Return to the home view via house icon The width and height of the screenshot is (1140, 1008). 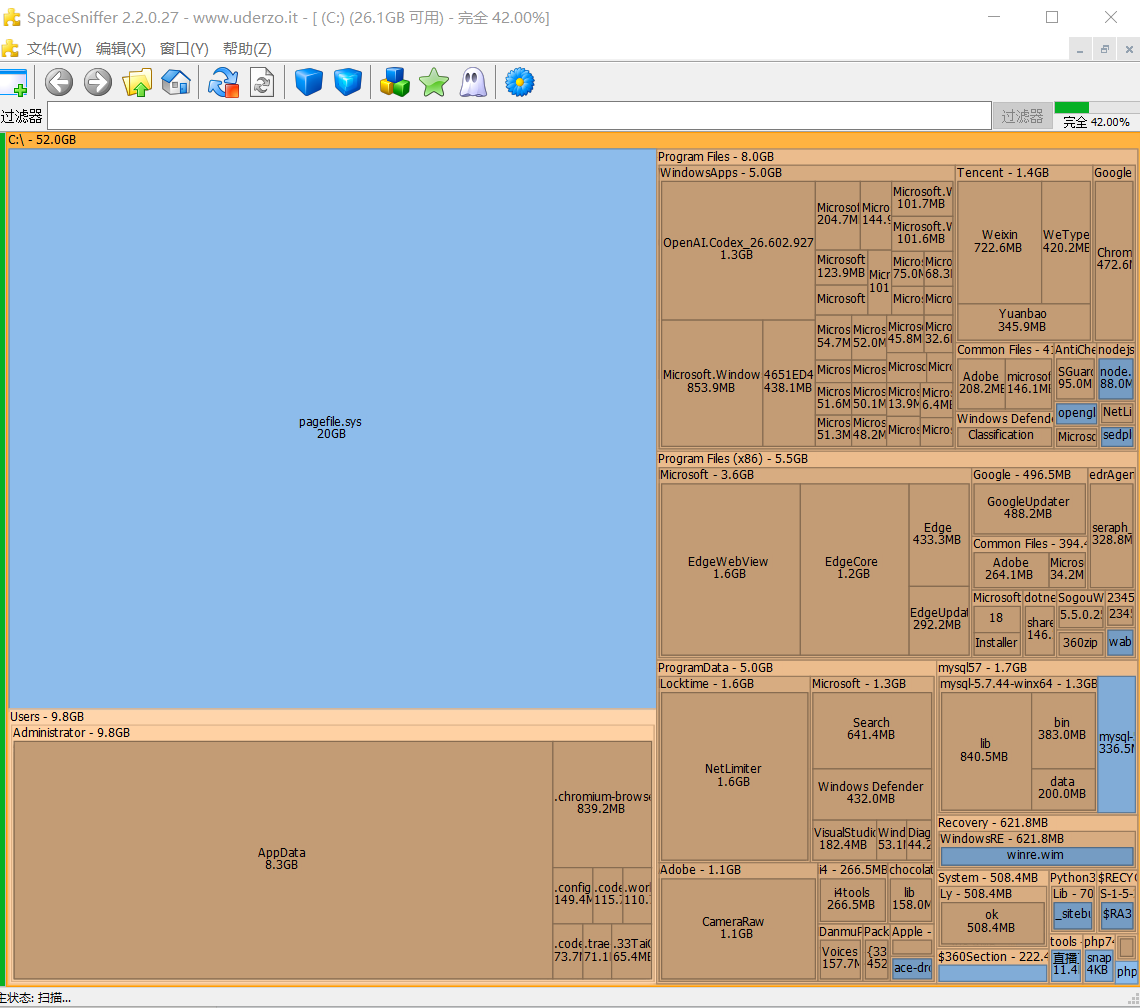(x=176, y=82)
